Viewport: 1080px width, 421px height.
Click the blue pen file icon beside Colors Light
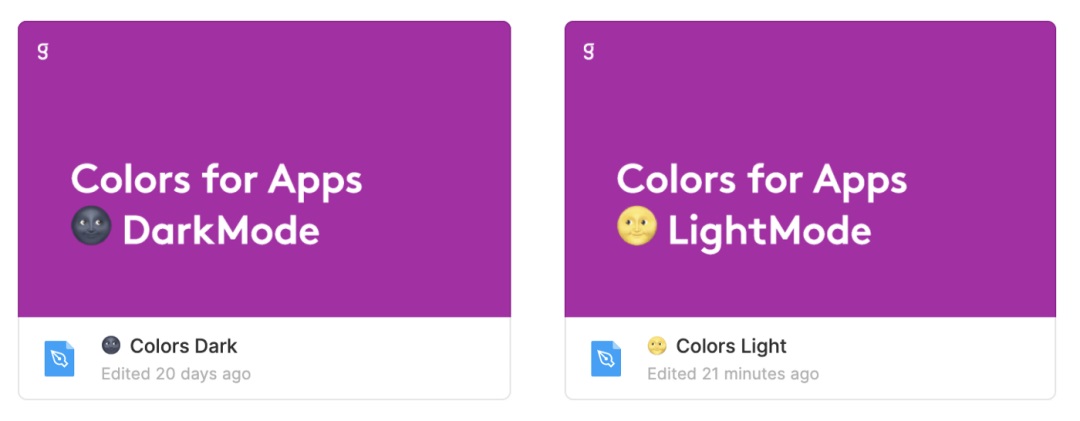click(x=606, y=359)
